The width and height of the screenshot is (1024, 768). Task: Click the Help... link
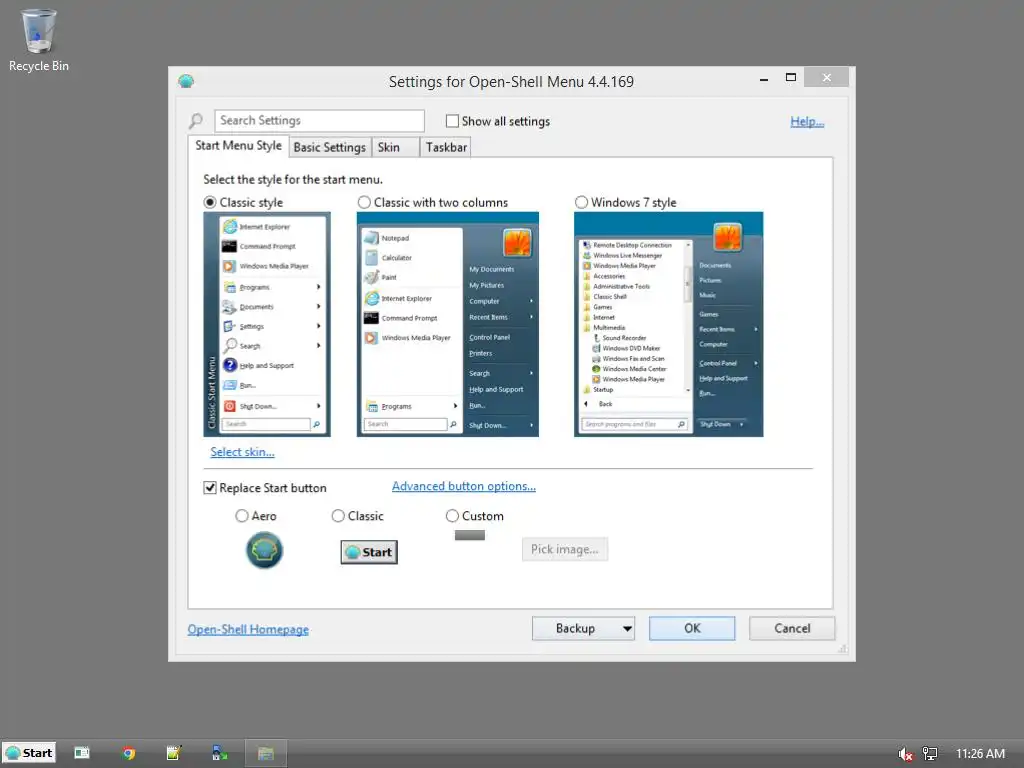point(807,121)
